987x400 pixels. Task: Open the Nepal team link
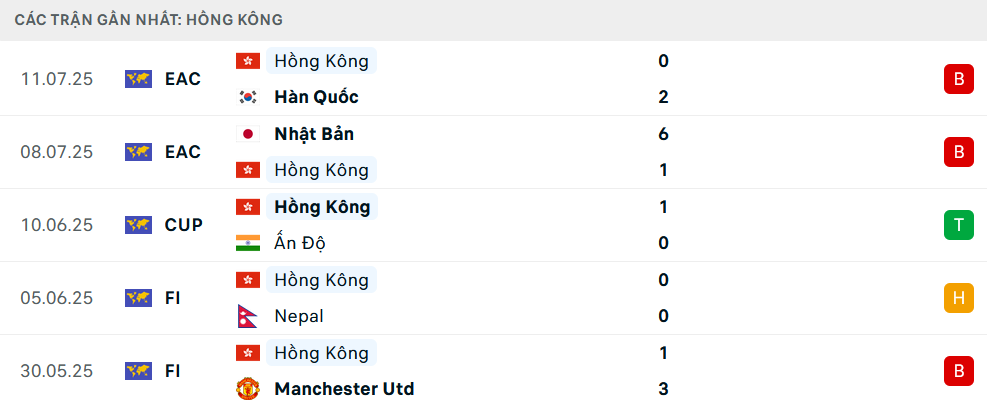click(x=299, y=316)
